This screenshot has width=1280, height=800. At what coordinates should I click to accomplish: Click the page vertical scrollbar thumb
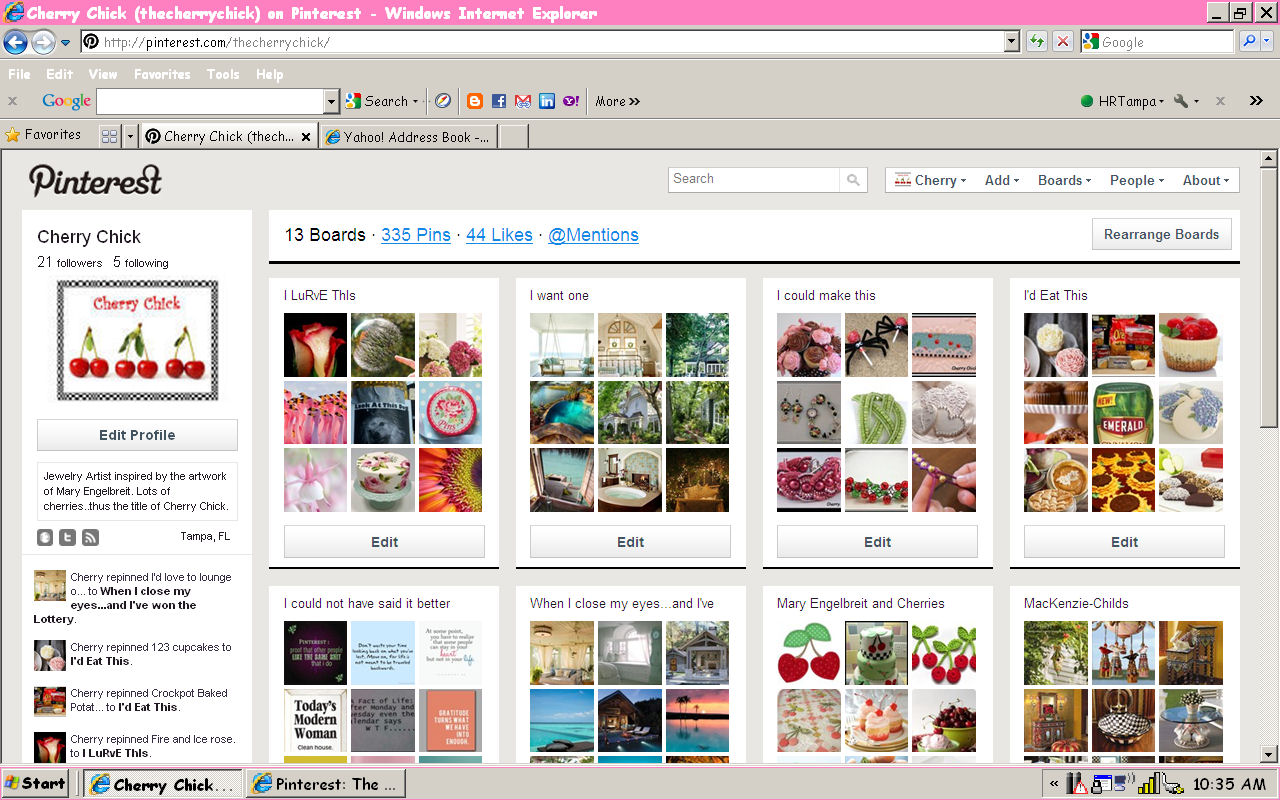point(1269,297)
